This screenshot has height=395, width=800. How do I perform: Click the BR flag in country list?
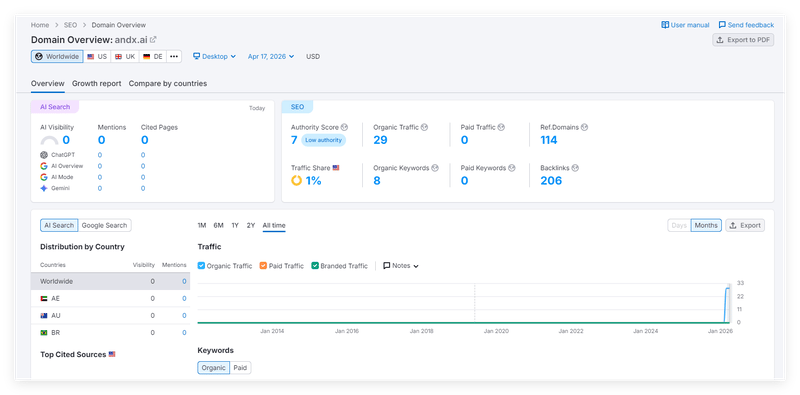(44, 333)
